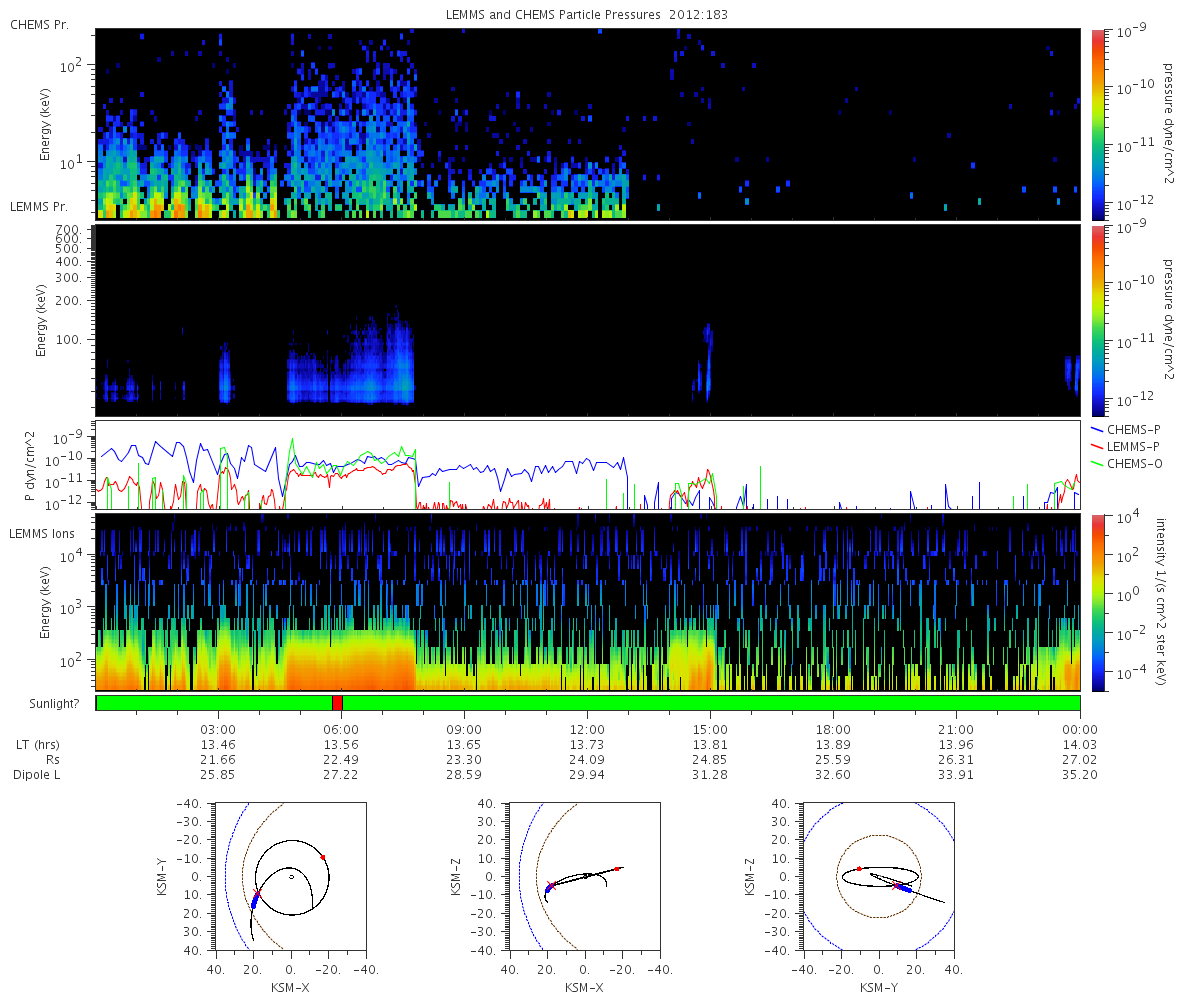
Task: Click the '03:00' time axis label
Action: click(218, 730)
